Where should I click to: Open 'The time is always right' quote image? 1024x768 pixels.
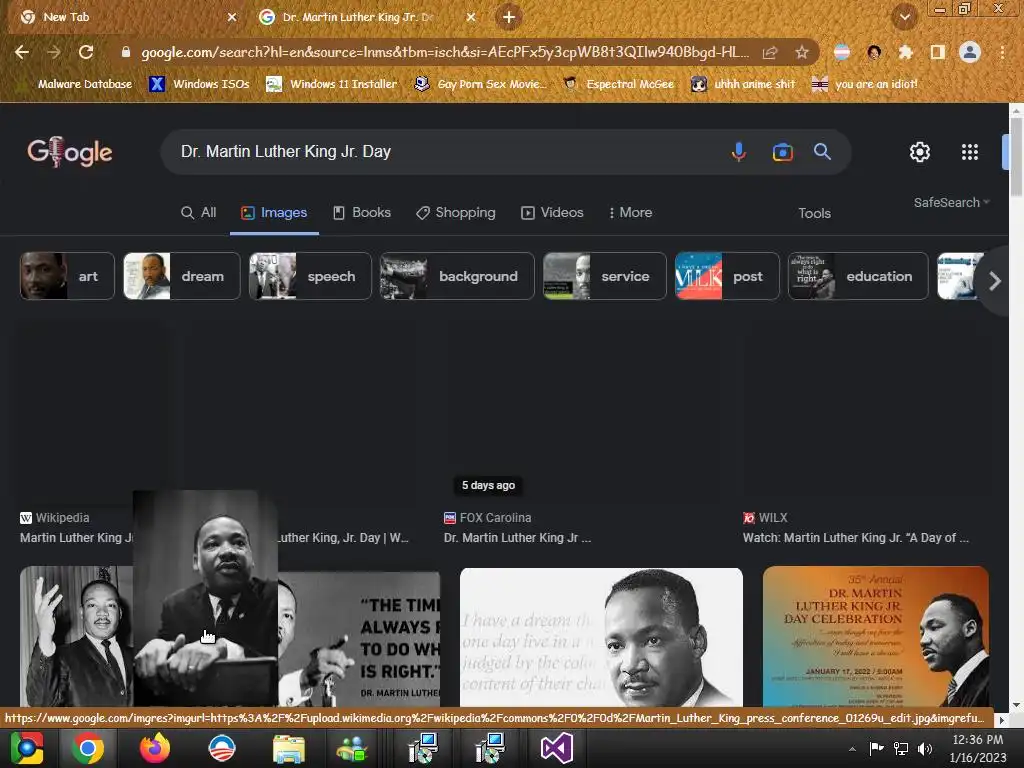coord(359,639)
